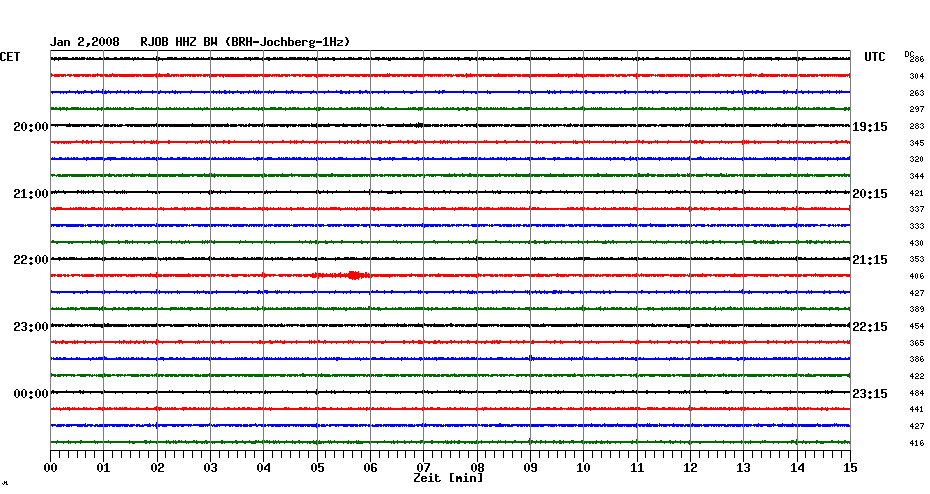Click the '15' minute tick label

851,468
